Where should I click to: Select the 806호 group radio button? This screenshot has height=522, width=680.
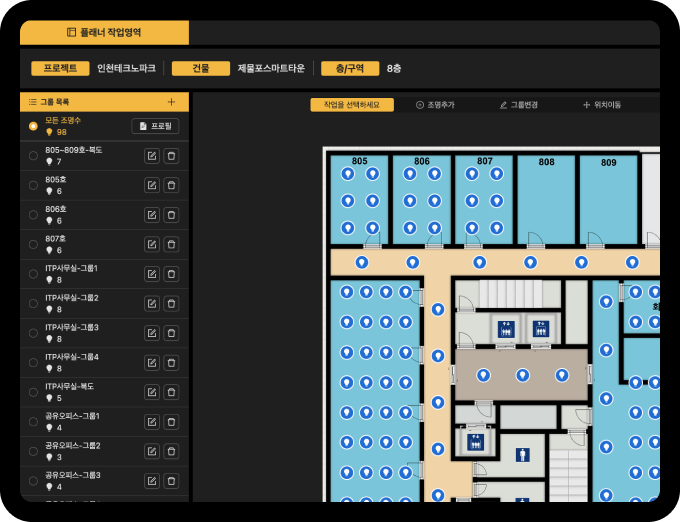point(33,215)
